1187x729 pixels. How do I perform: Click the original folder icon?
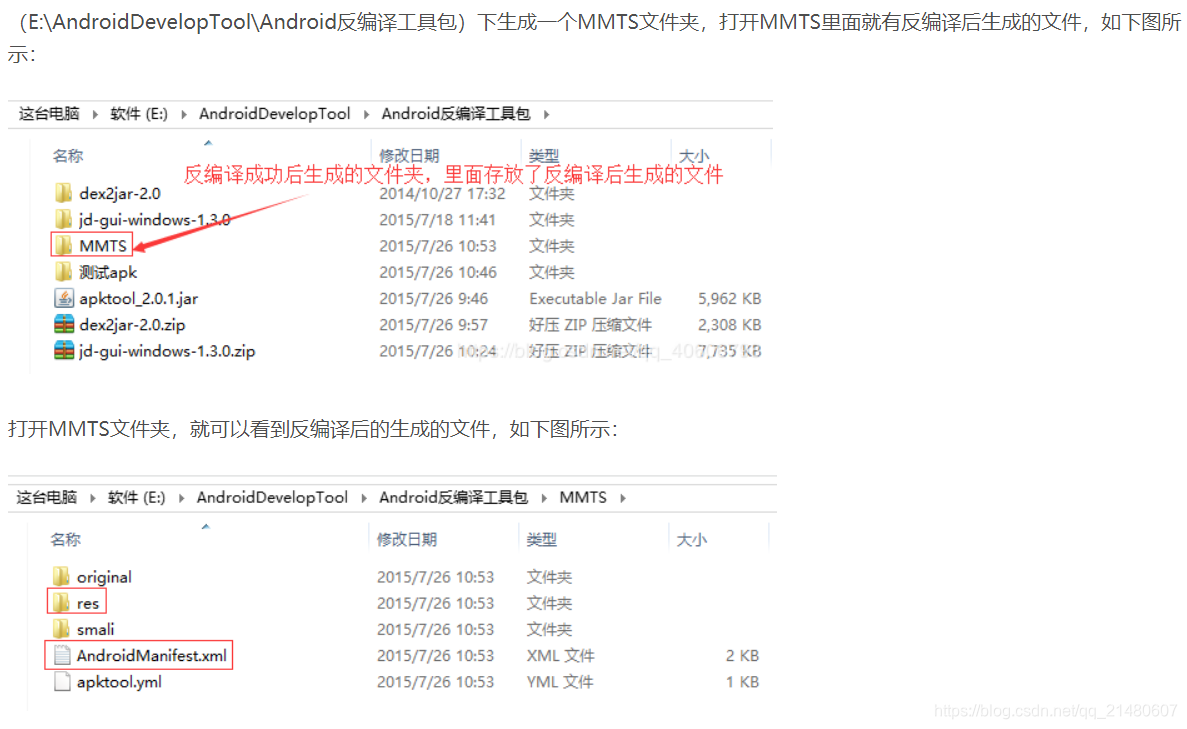coord(61,577)
